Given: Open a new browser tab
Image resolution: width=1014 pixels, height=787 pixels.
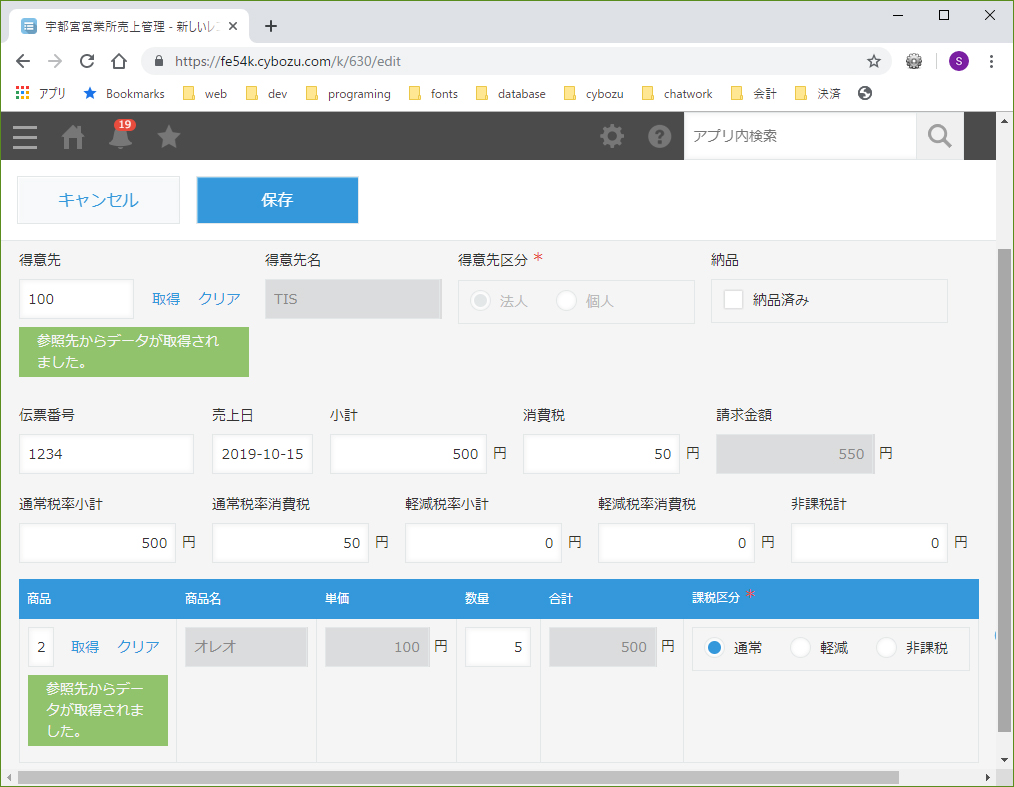Looking at the screenshot, I should 270,26.
